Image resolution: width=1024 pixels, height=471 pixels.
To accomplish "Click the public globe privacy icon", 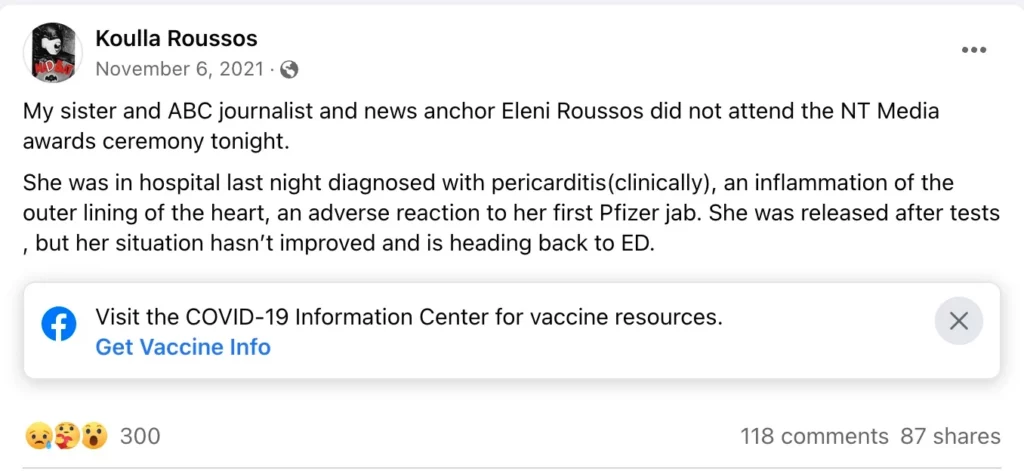I will 289,69.
